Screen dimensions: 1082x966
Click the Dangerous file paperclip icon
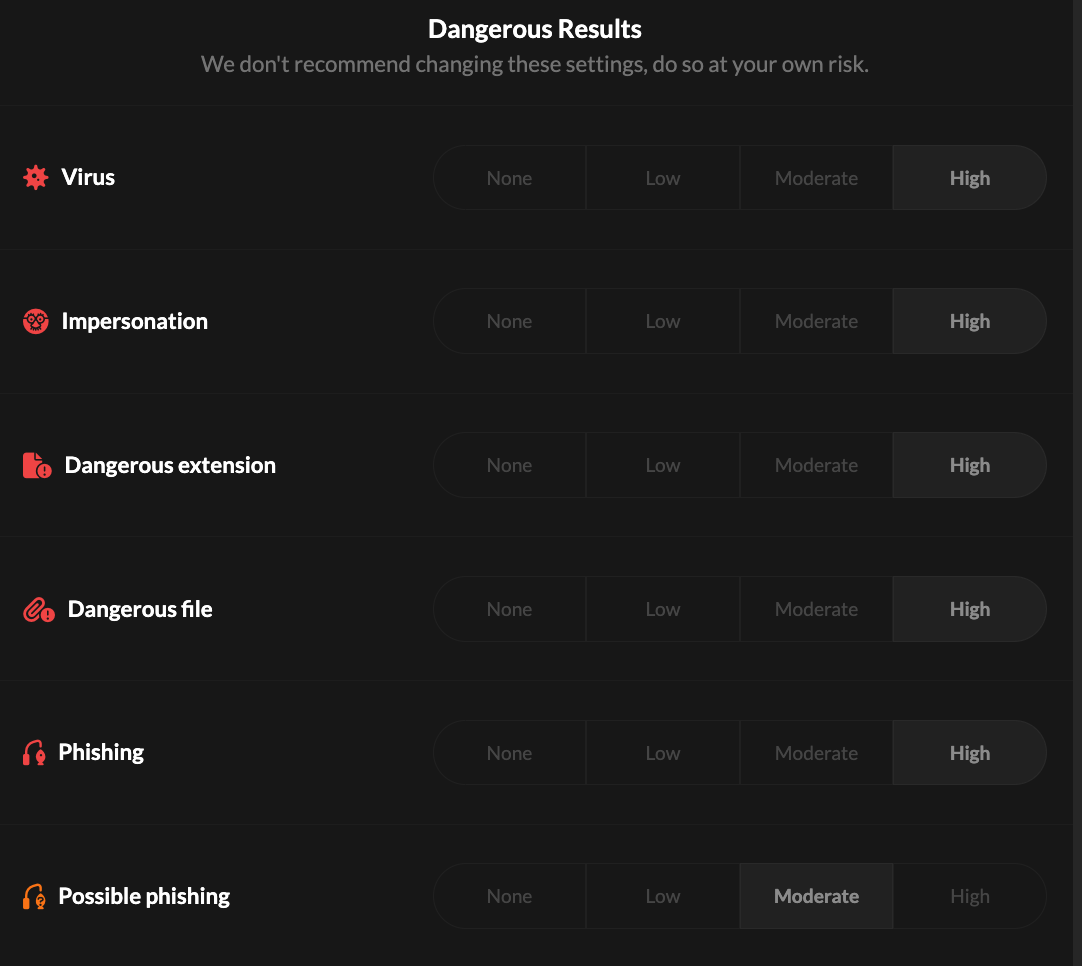[x=38, y=609]
